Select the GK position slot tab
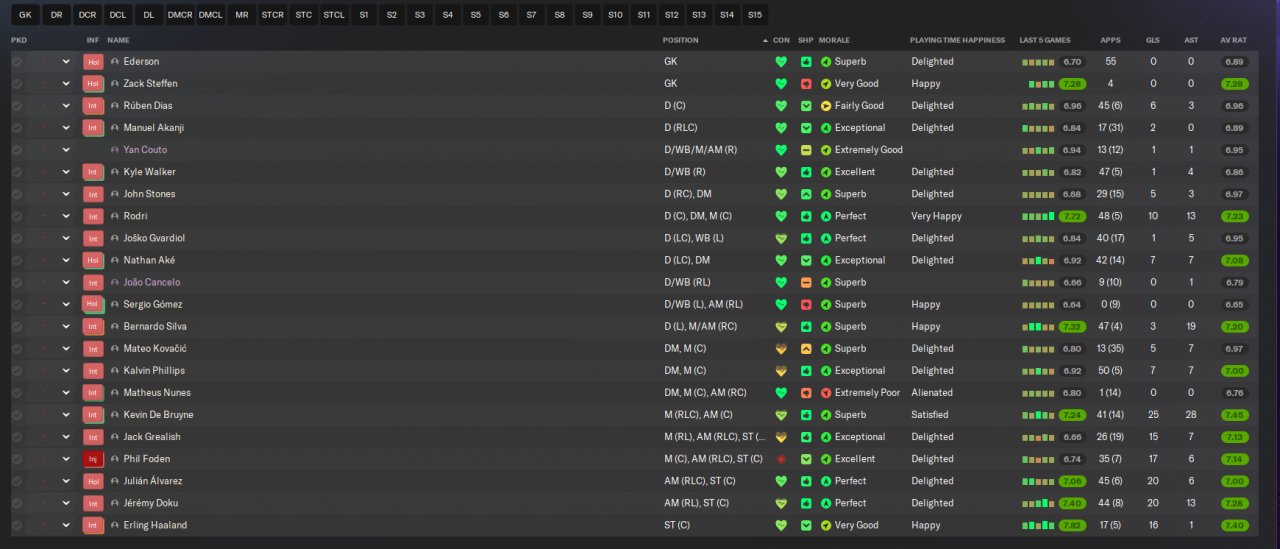 click(25, 15)
